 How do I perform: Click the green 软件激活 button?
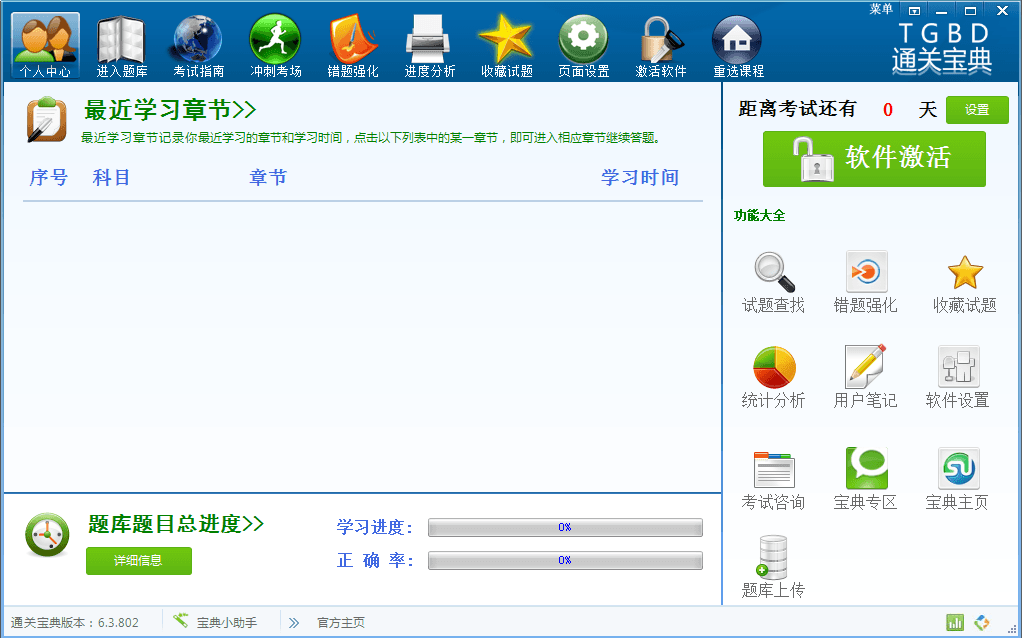click(x=874, y=159)
